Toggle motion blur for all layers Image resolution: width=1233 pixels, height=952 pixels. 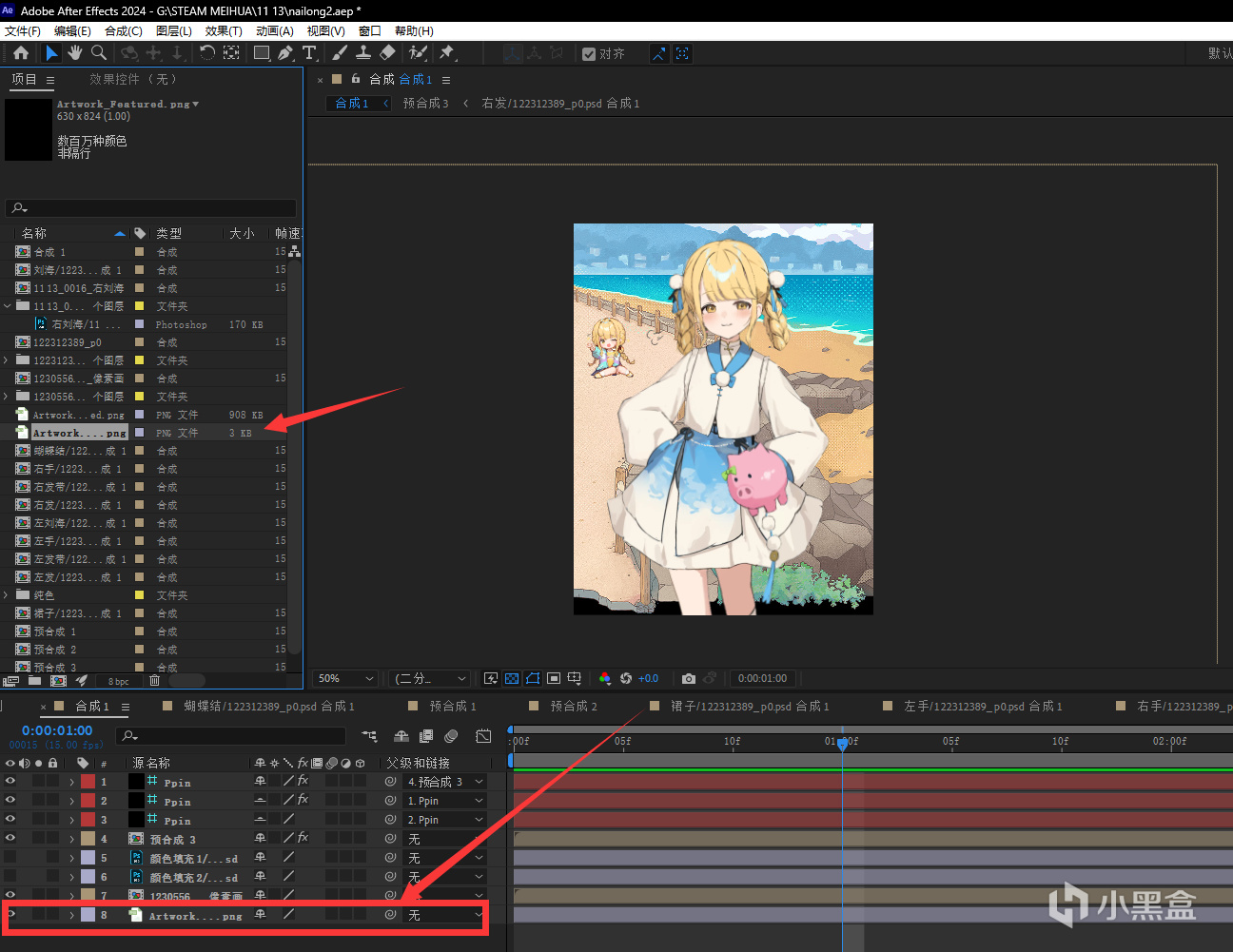coord(451,736)
